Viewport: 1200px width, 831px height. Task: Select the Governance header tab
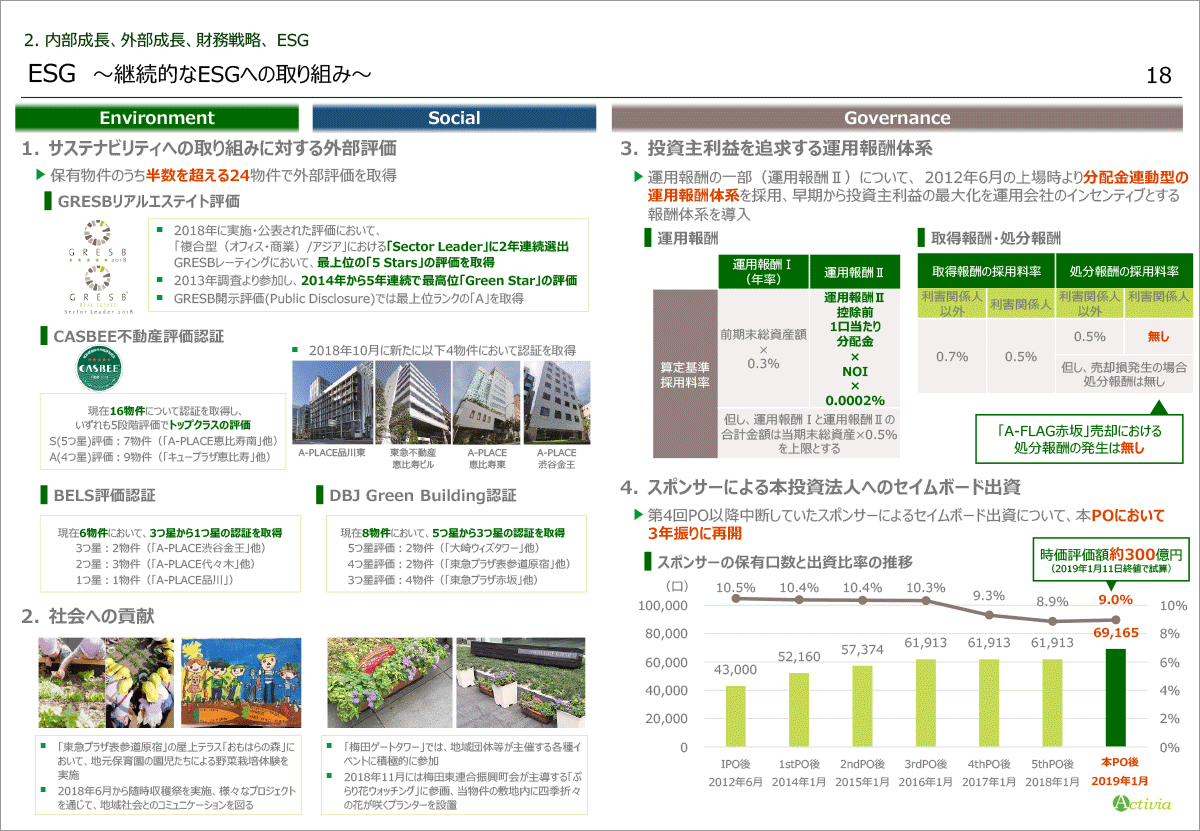click(897, 118)
